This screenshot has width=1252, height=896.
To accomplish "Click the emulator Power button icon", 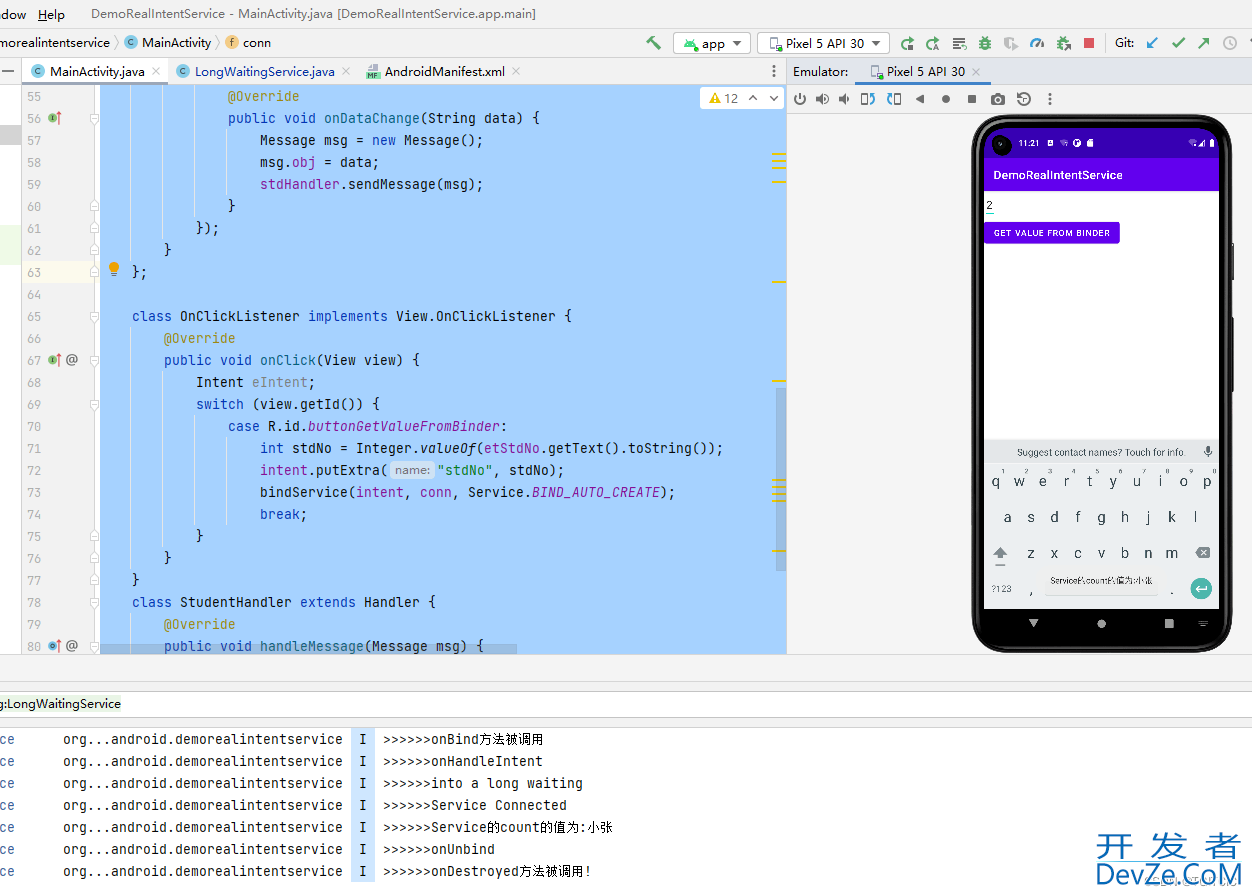I will [x=800, y=99].
